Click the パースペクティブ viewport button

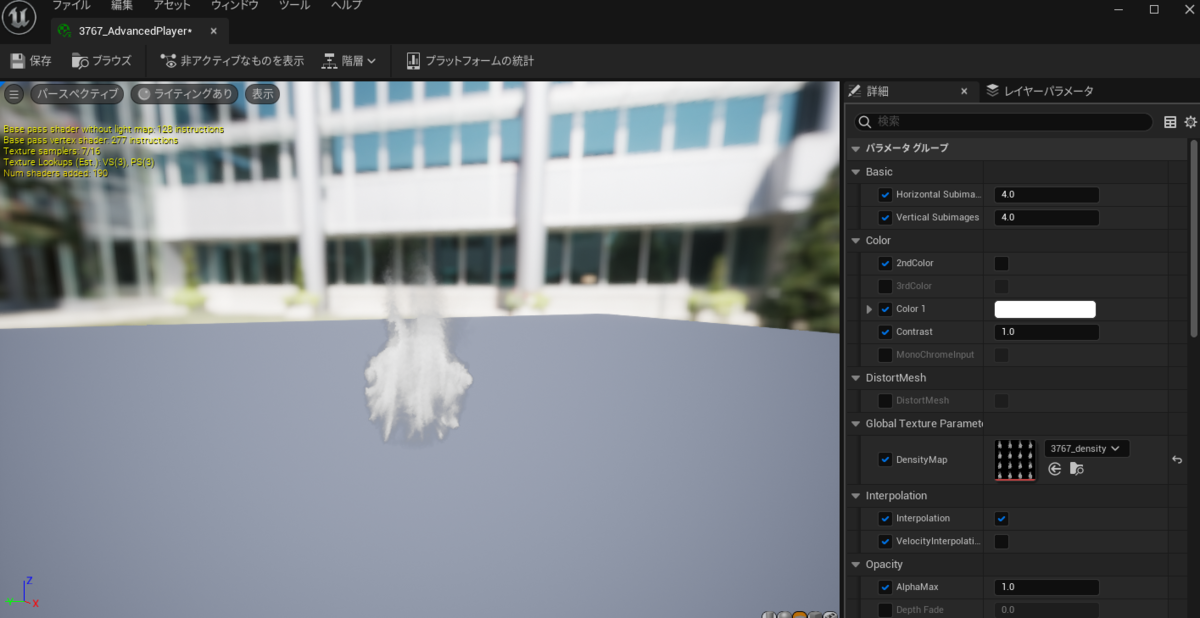pos(76,94)
